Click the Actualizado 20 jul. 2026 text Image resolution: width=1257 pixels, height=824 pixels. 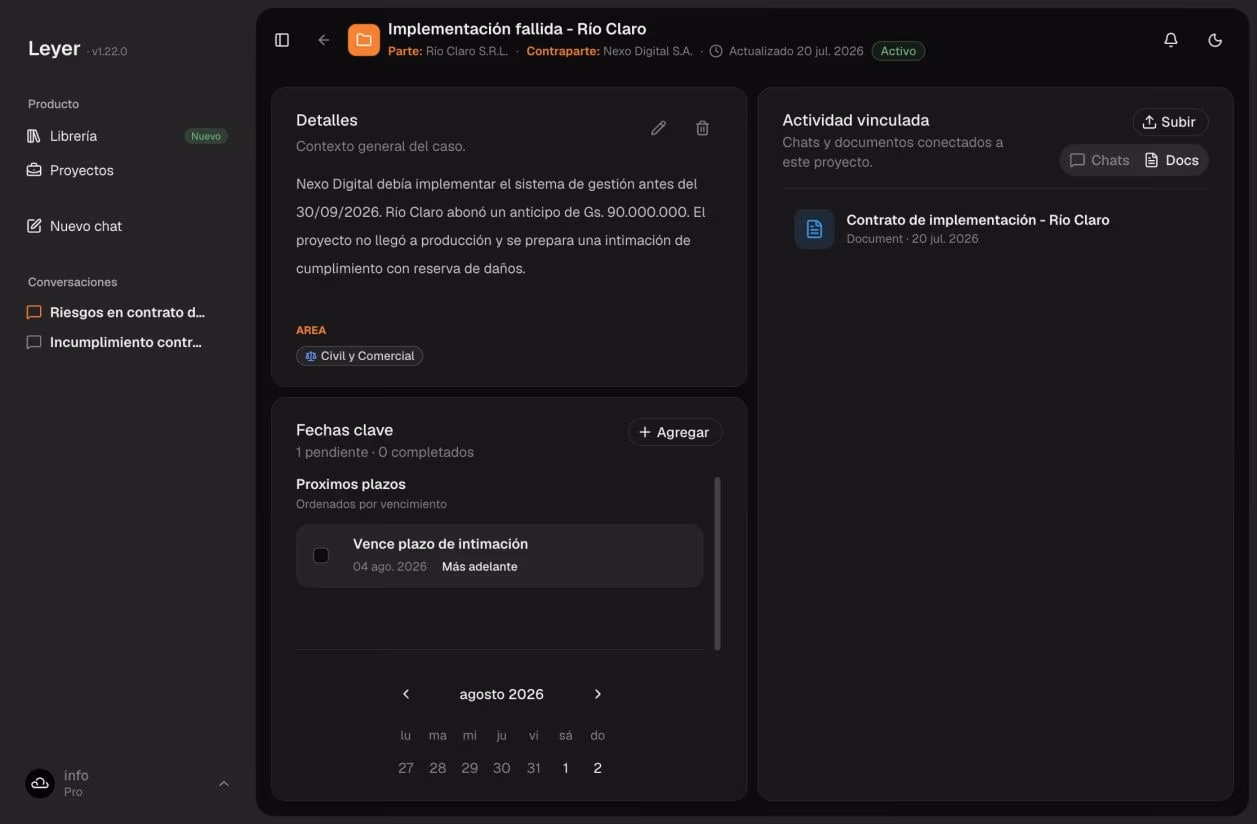pyautogui.click(x=796, y=51)
